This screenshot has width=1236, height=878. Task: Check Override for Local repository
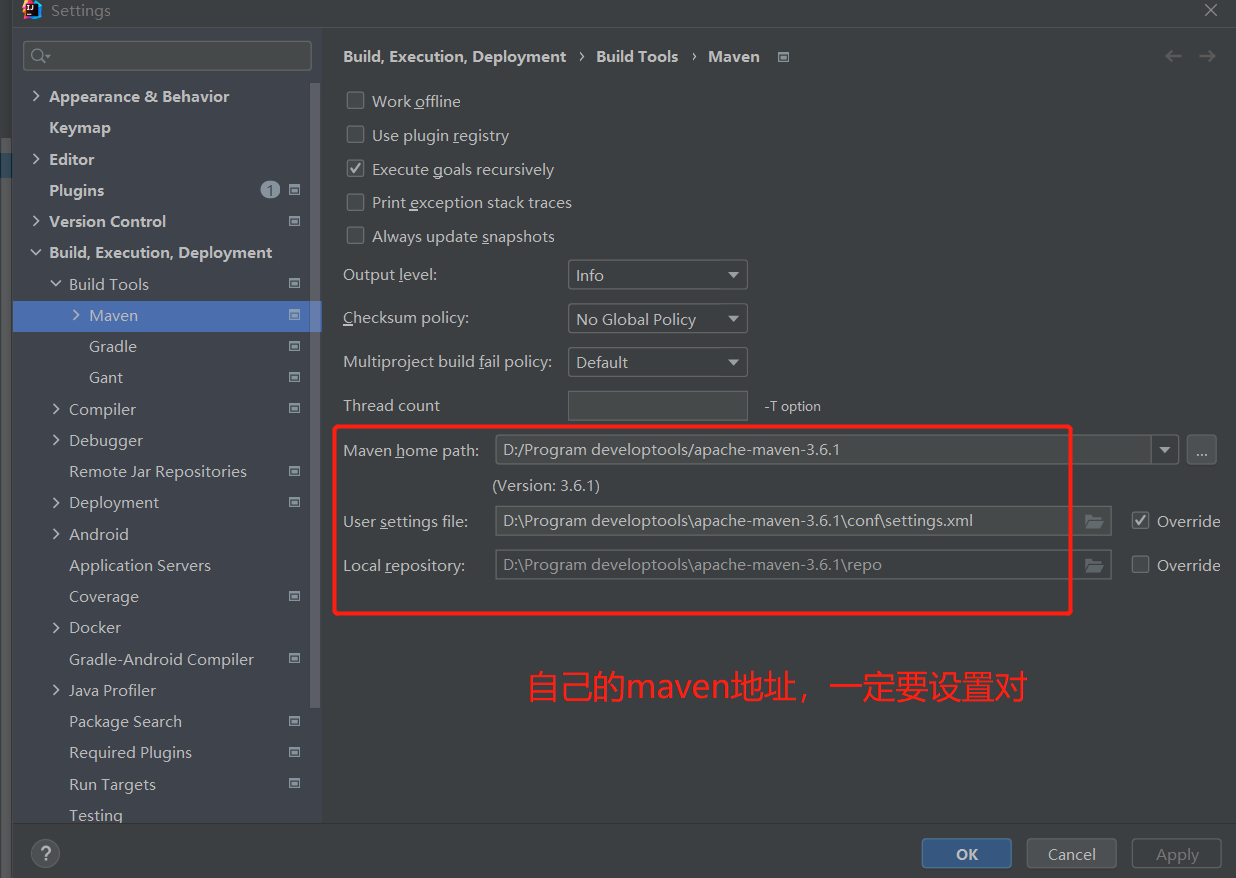click(x=1140, y=565)
